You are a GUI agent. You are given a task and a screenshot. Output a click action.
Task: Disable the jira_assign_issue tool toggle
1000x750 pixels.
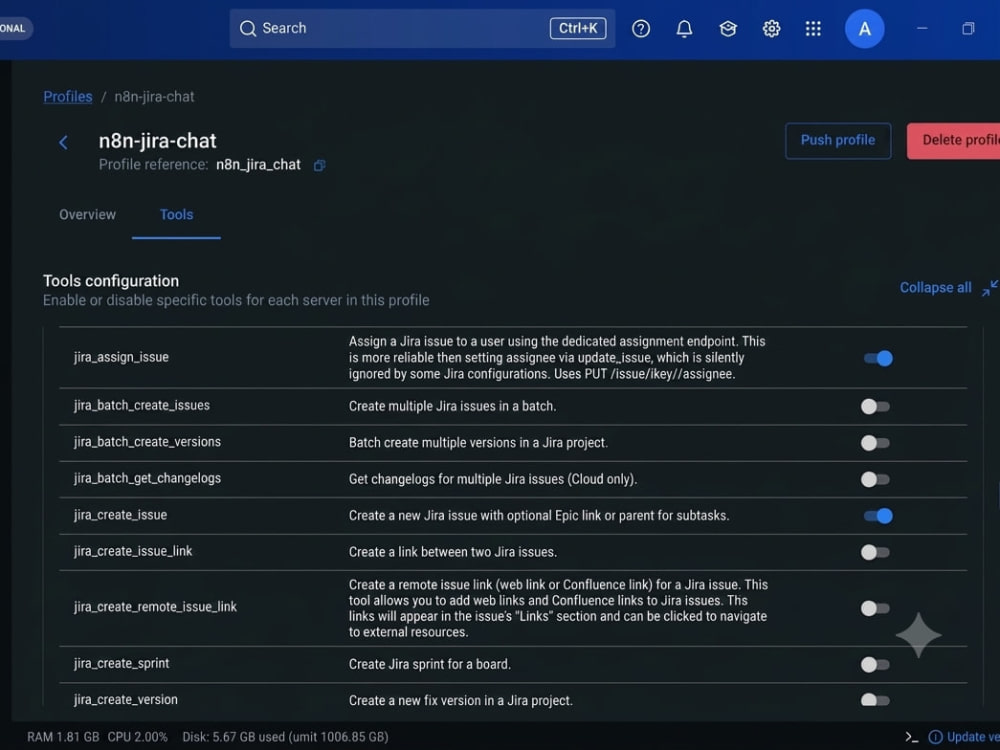coord(878,358)
